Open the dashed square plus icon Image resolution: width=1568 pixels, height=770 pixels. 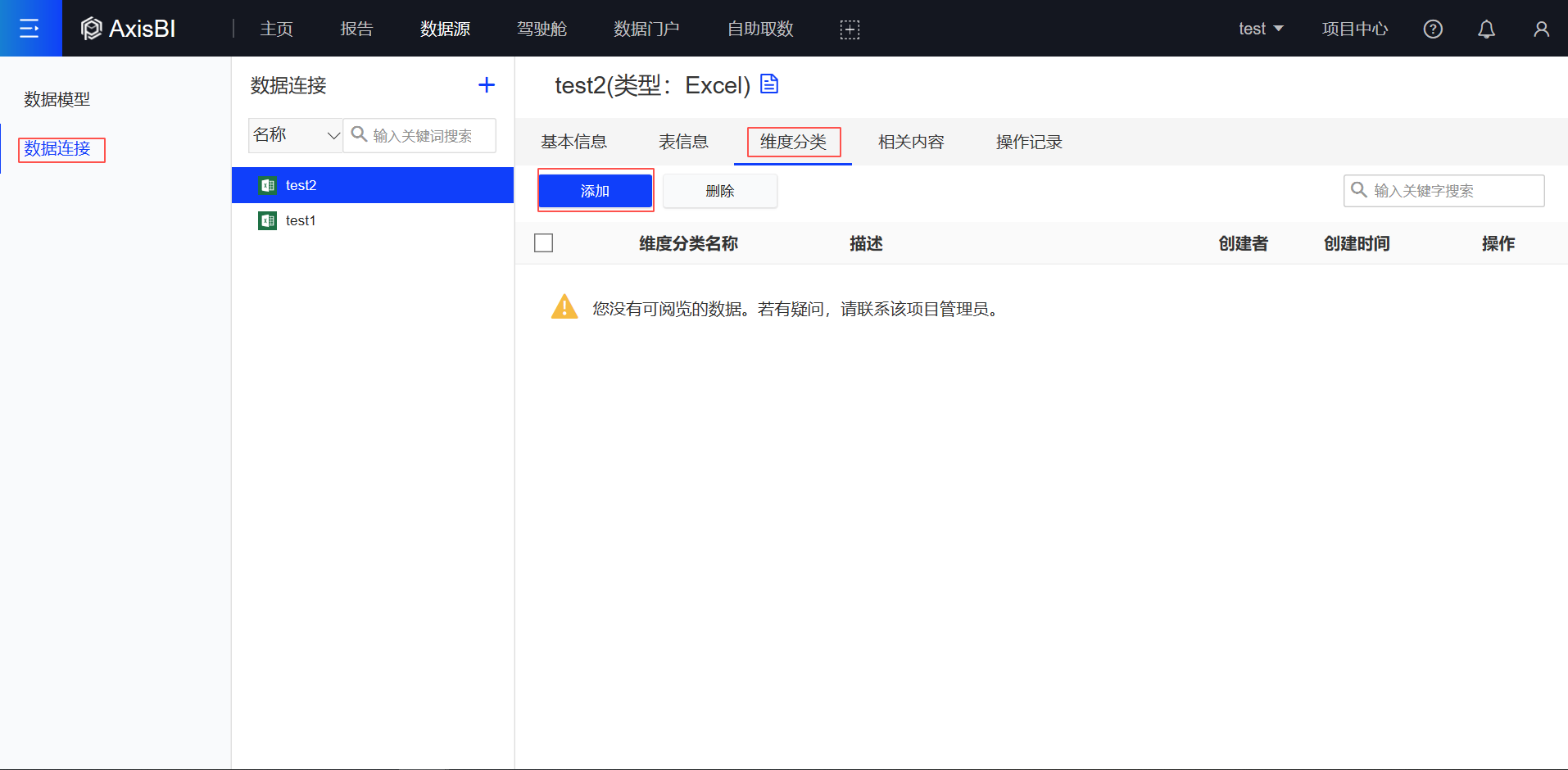point(850,29)
